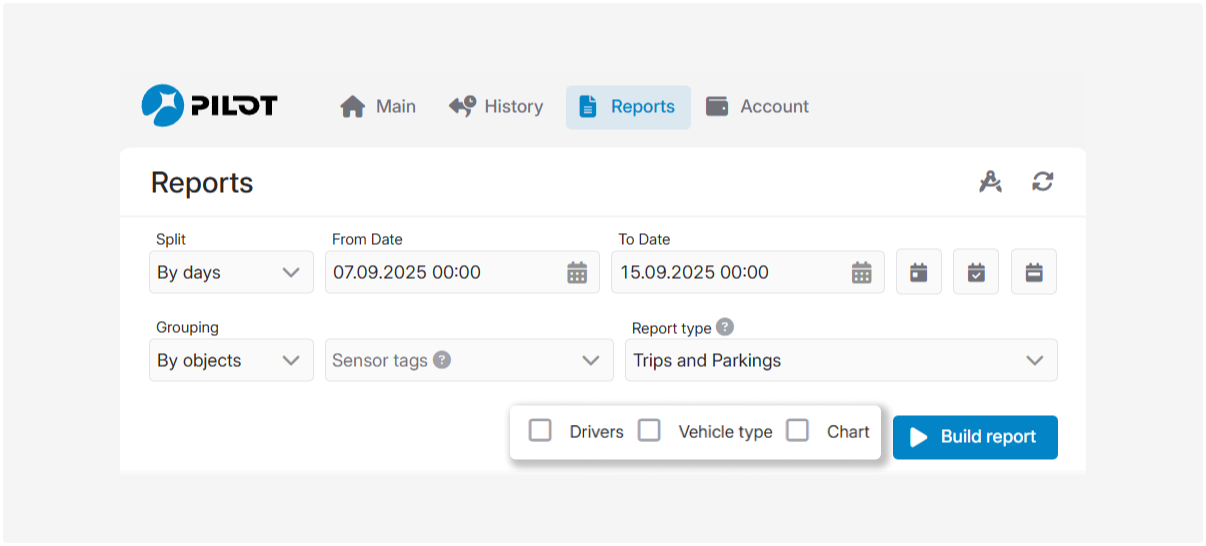This screenshot has height=546, width=1206.
Task: Open the Account tab
Action: [x=757, y=107]
